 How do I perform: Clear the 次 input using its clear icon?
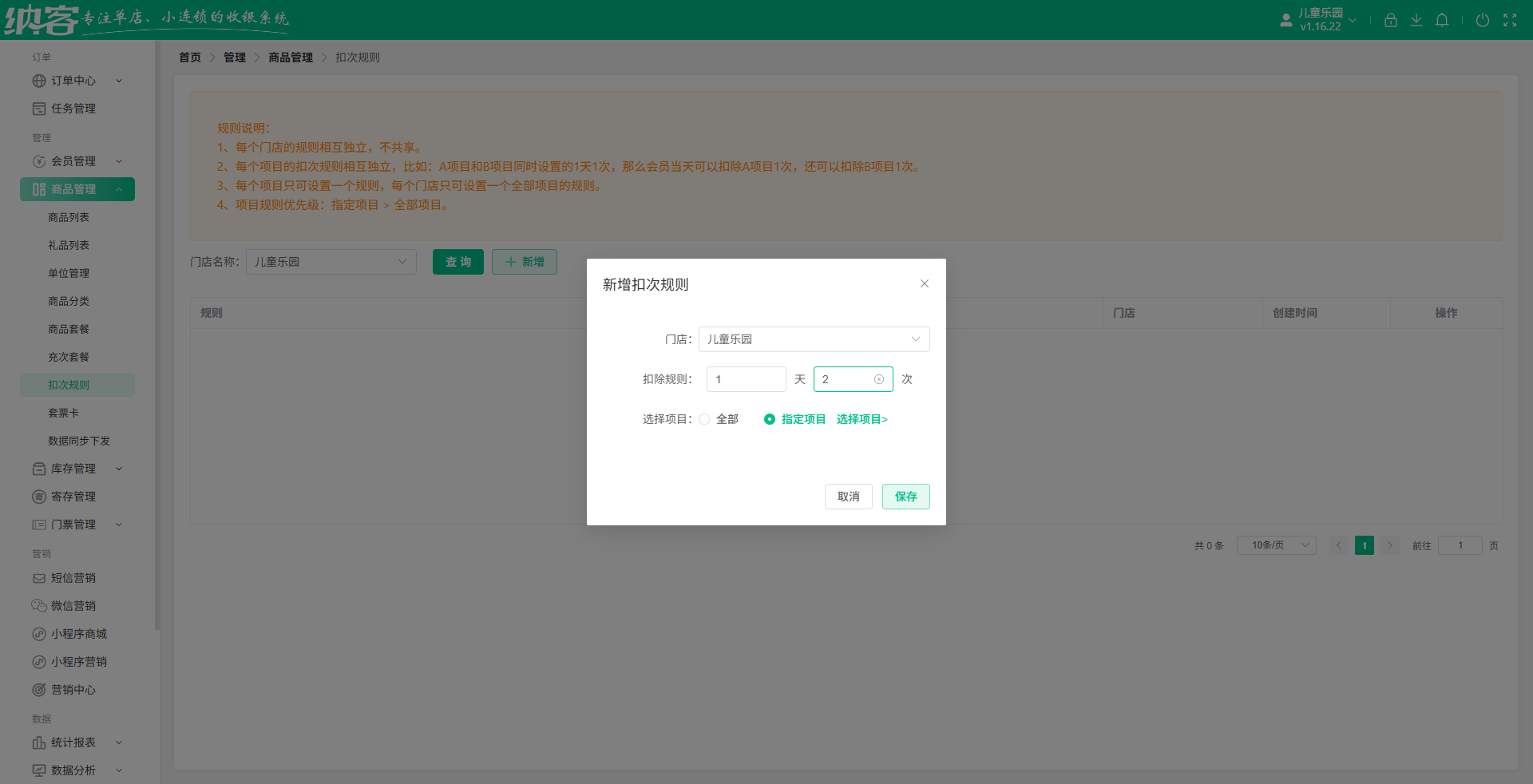tap(879, 379)
